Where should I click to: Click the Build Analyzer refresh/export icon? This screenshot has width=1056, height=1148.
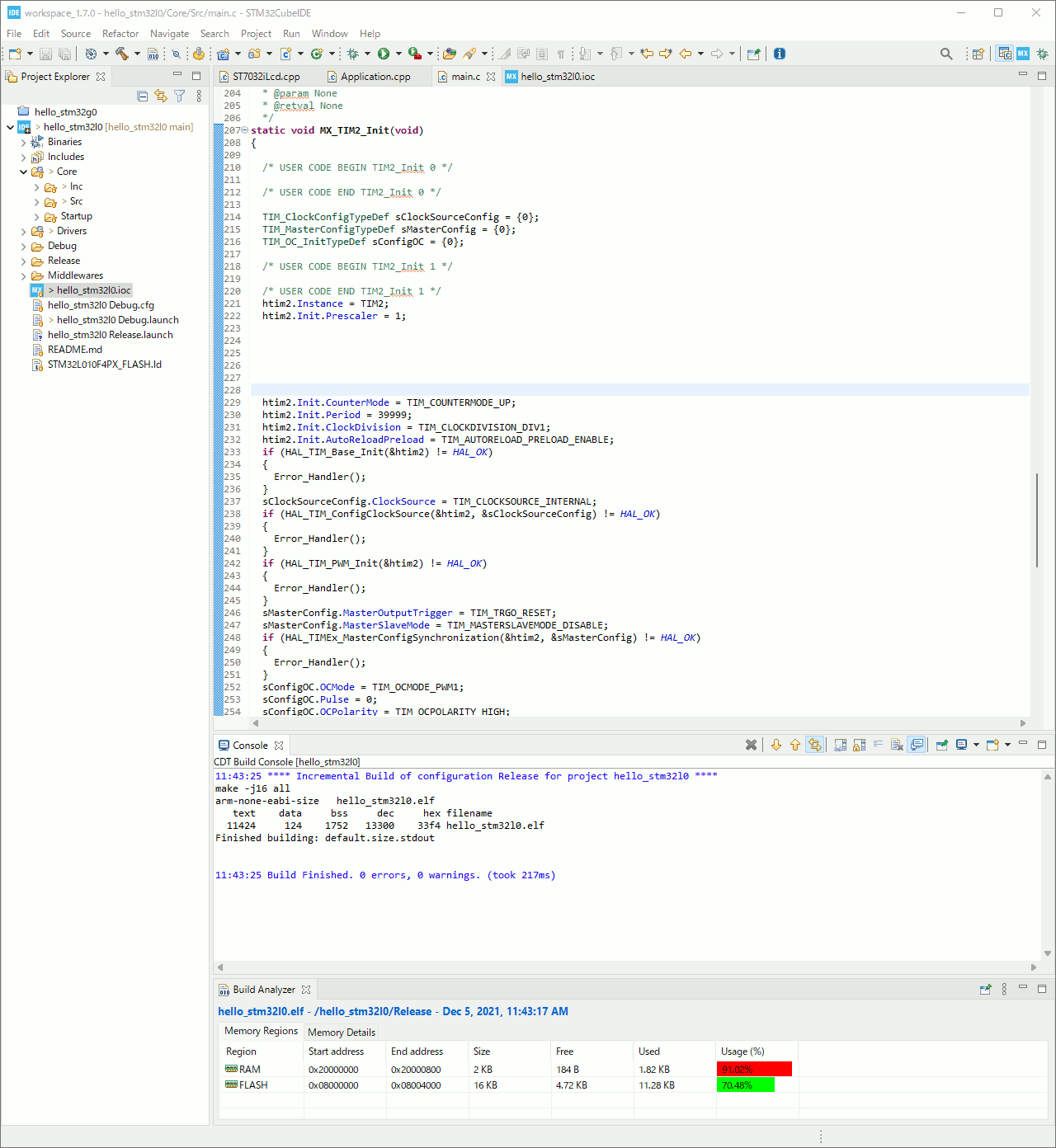(985, 989)
